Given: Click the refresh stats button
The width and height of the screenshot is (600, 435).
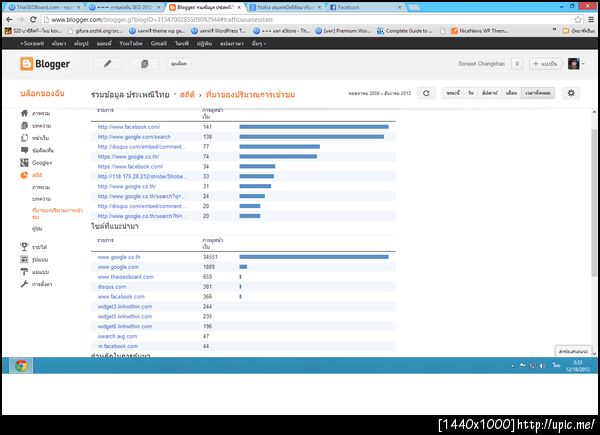Looking at the screenshot, I should (x=426, y=93).
